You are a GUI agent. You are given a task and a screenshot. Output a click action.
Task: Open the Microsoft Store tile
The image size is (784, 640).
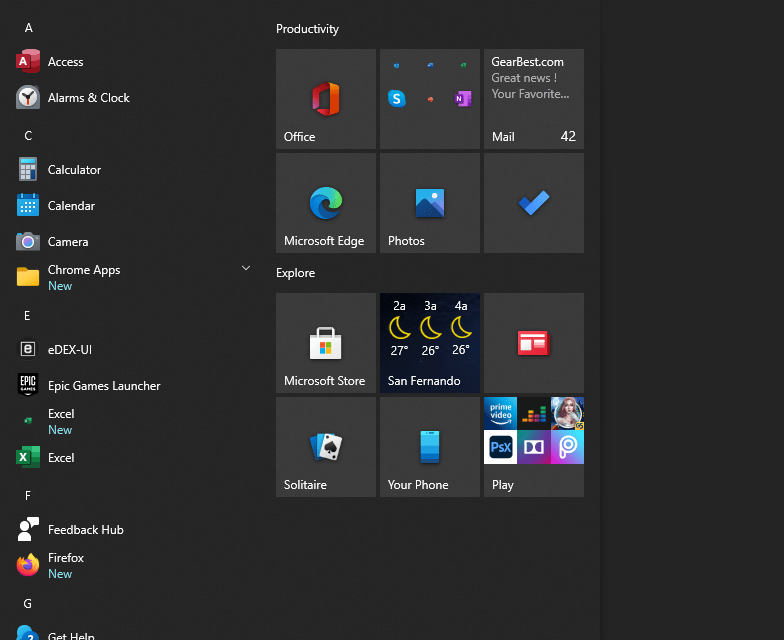[326, 343]
